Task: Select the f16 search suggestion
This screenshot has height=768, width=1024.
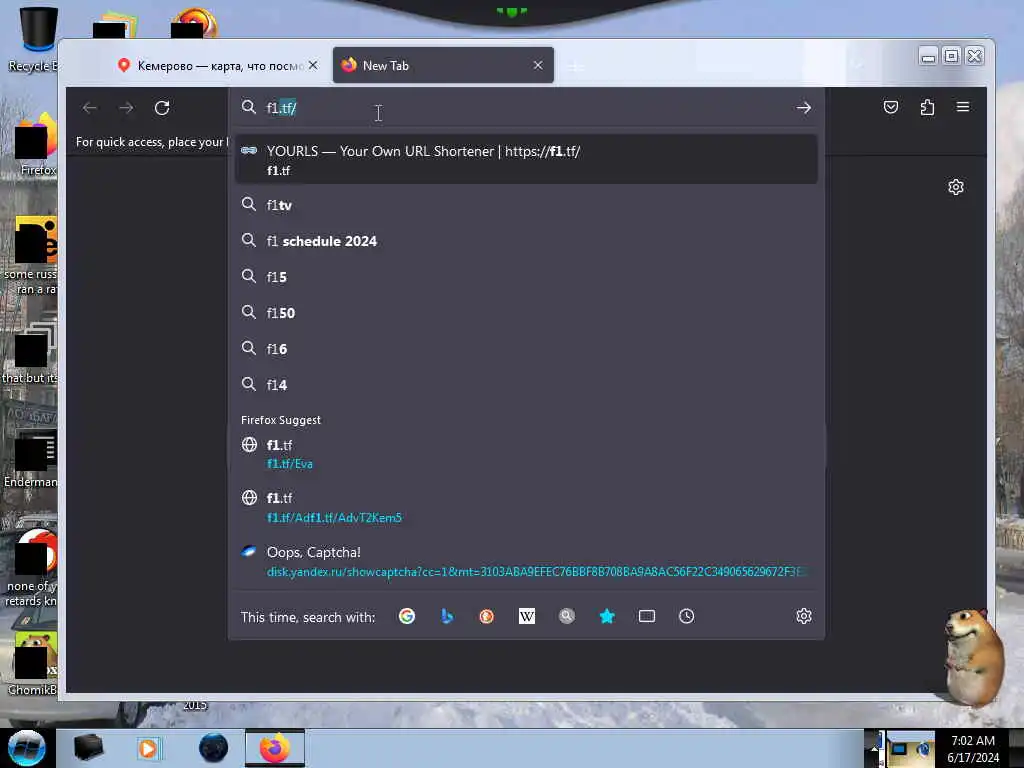Action: (526, 349)
